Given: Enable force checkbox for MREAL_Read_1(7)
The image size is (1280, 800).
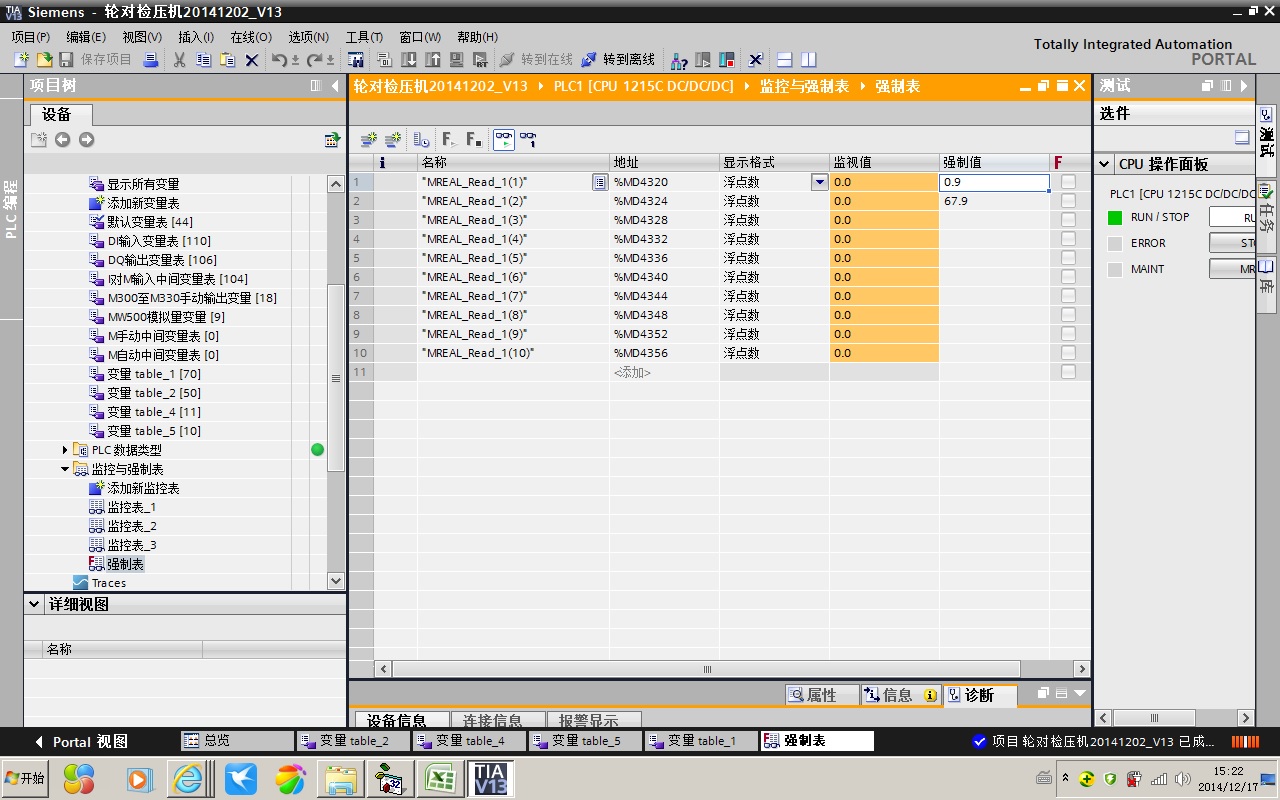Looking at the screenshot, I should (1068, 296).
